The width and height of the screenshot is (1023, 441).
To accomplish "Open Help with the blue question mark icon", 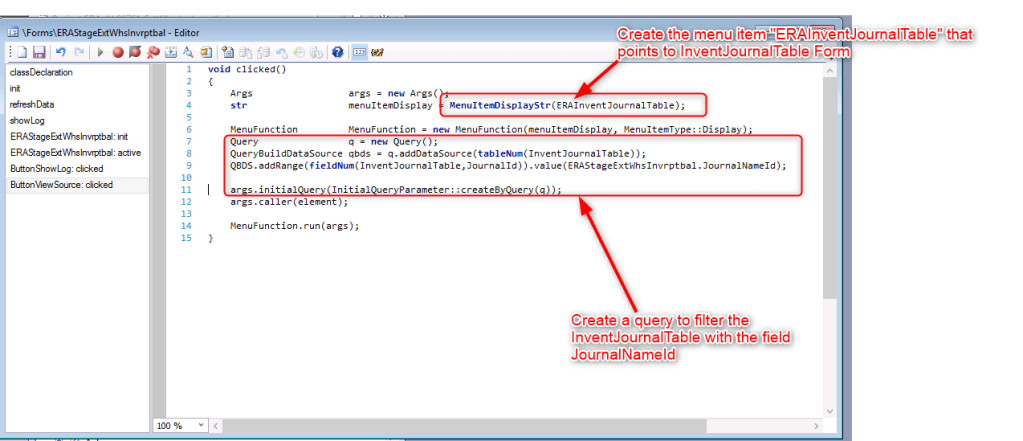I will point(337,51).
